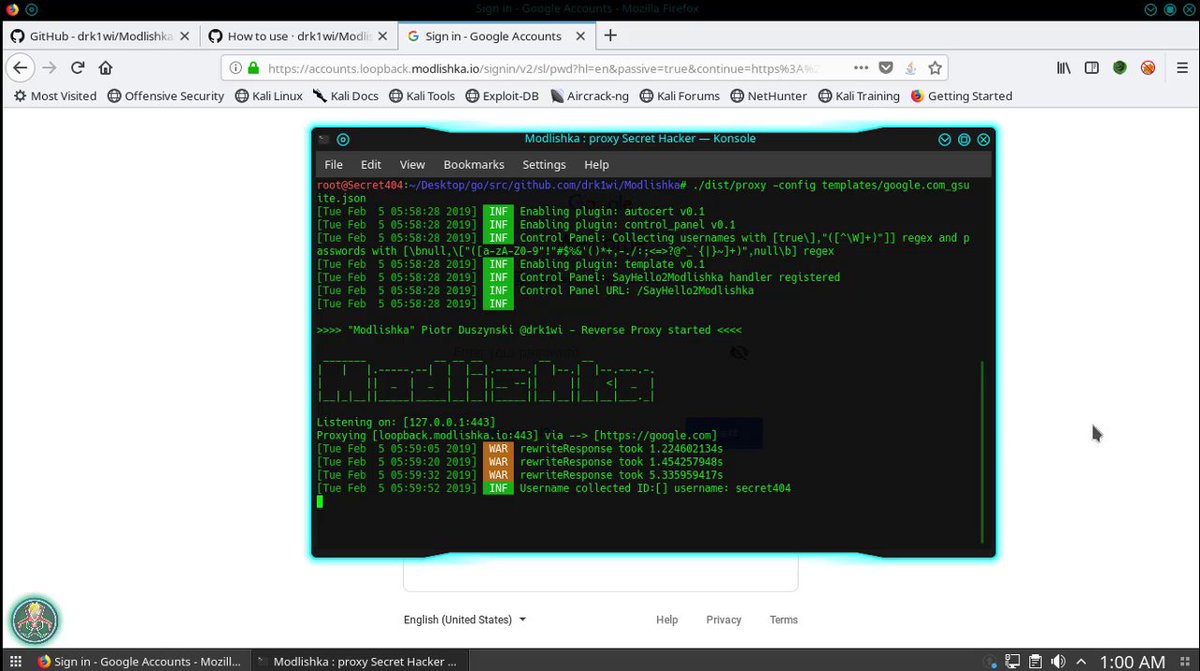Click 'Control Panel URL: /SayHello2Modlishka' line
1200x671 pixels.
point(535,290)
